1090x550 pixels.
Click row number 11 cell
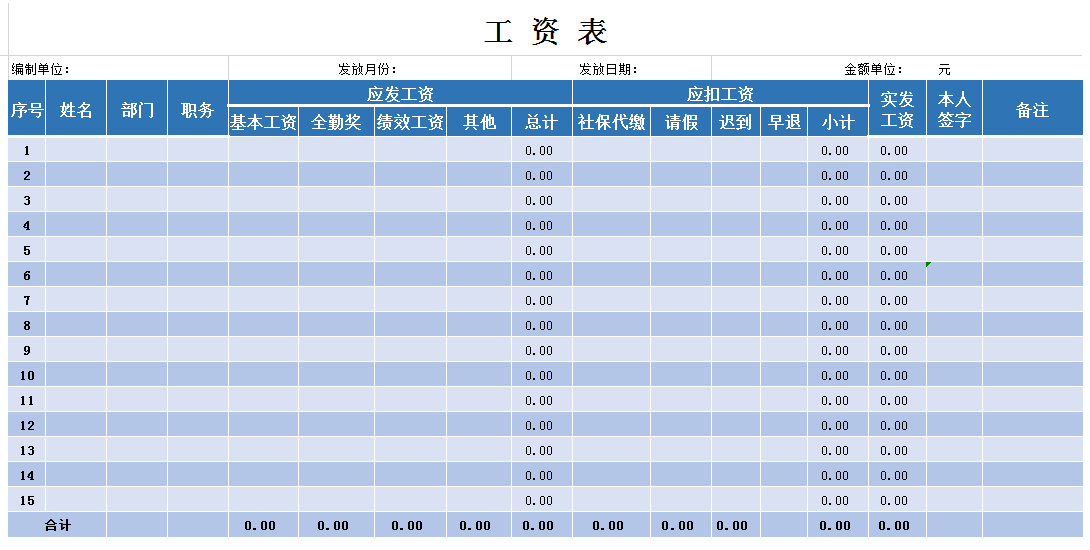coord(26,401)
